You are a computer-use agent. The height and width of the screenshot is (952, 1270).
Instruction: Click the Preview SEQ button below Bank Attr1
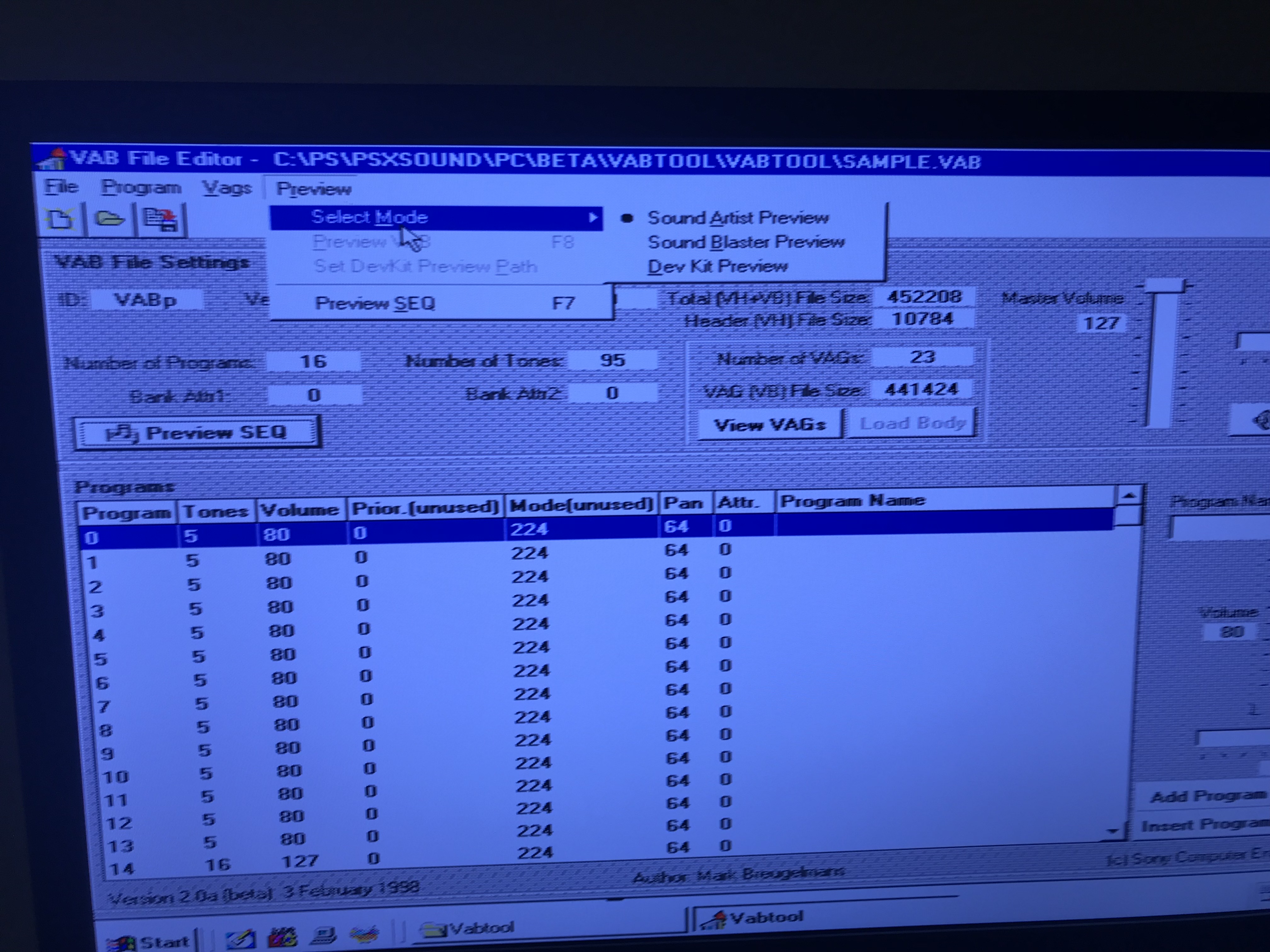click(197, 433)
